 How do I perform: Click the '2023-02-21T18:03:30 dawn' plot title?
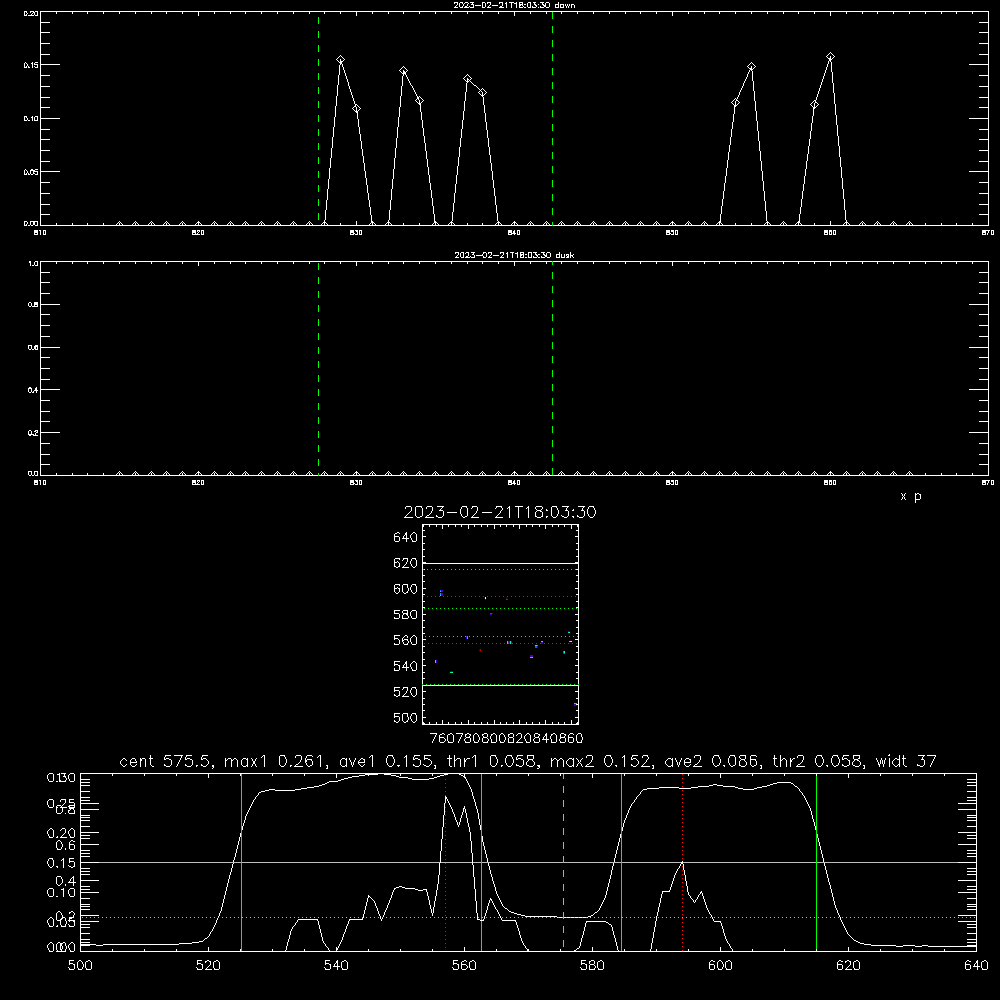(x=514, y=5)
